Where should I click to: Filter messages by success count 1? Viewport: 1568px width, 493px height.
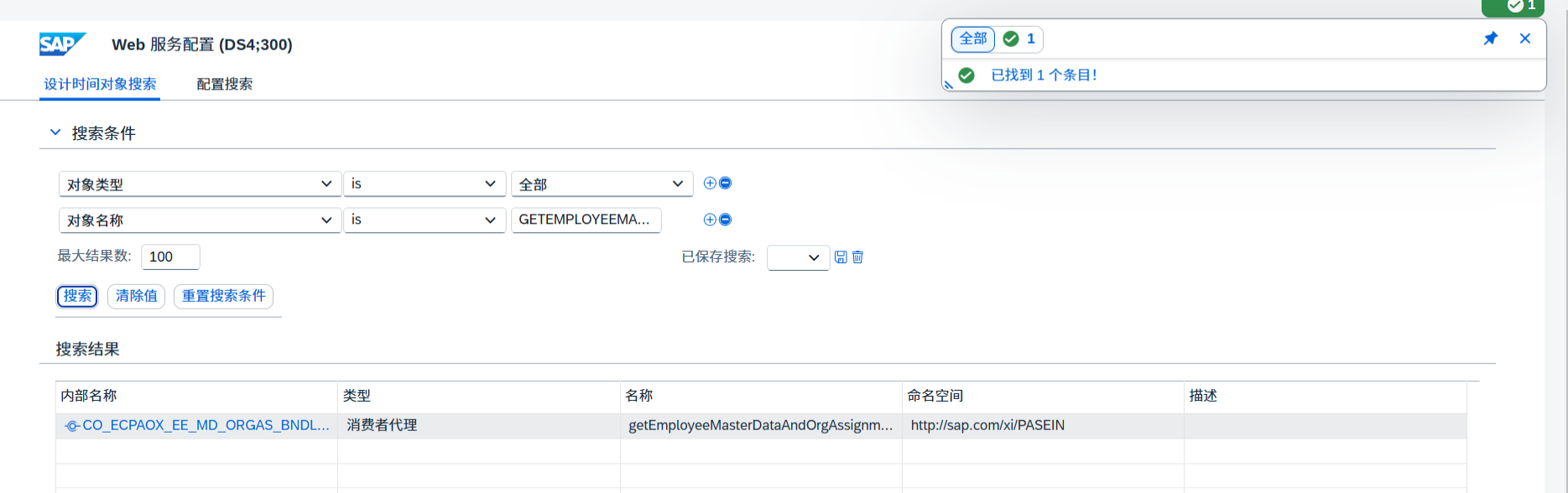point(1020,39)
